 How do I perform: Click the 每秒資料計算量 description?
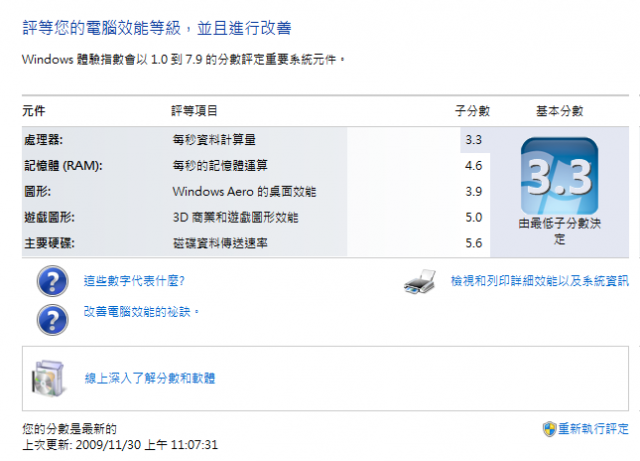click(x=214, y=140)
